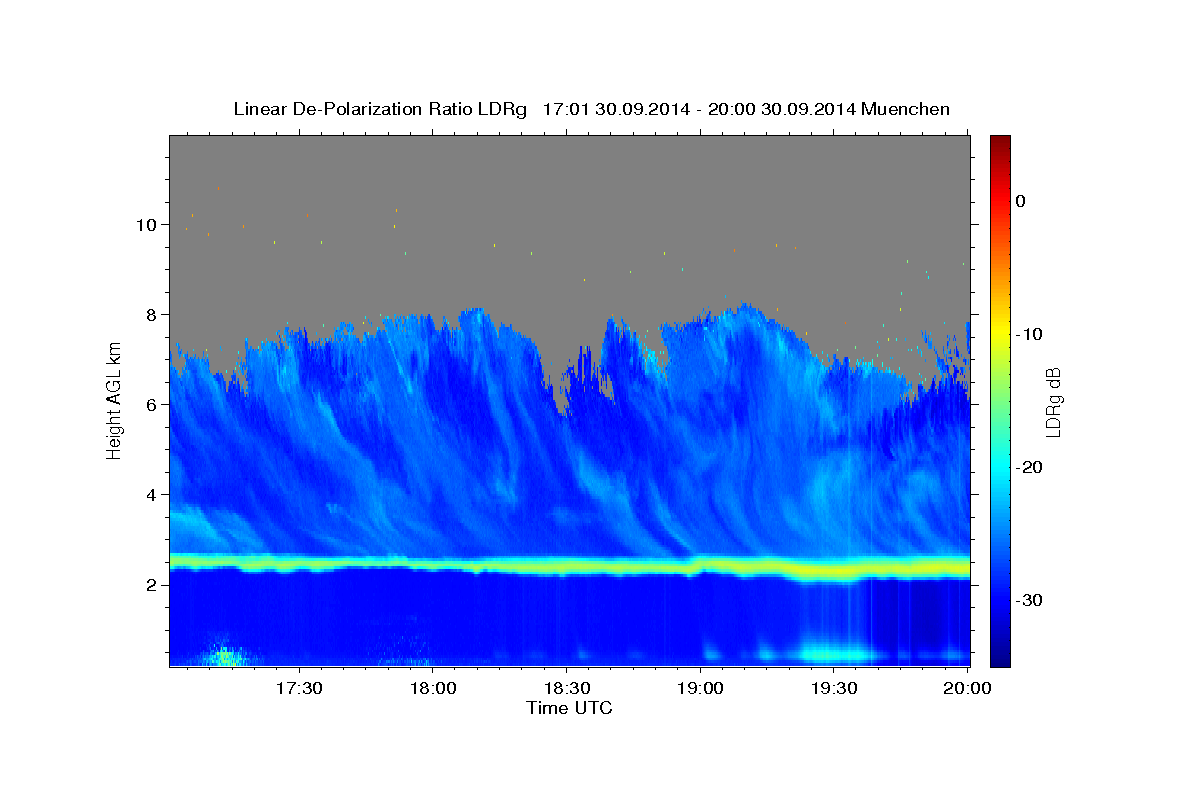Click the 20:00 time tick label
1200x800 pixels.
tap(967, 688)
